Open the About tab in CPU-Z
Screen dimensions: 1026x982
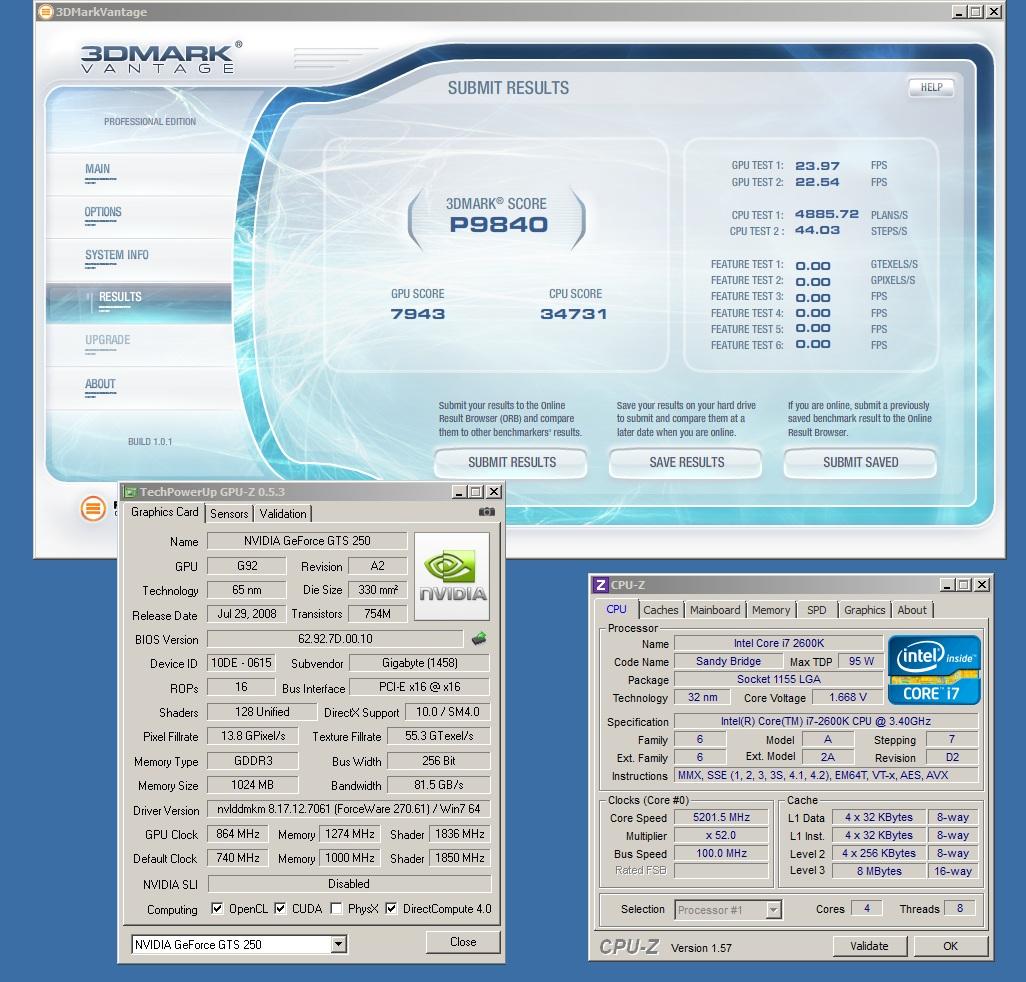[911, 610]
